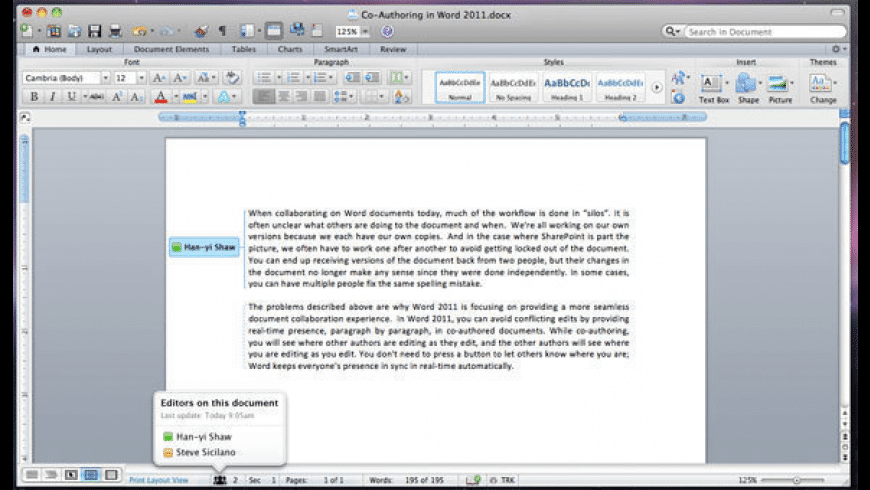Open Text Effects dropdown
Image resolution: width=870 pixels, height=490 pixels.
coord(226,97)
